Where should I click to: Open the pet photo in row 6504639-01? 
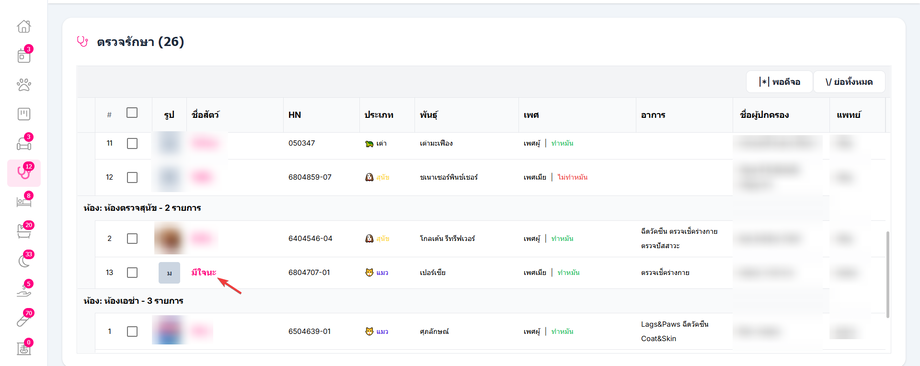[169, 331]
